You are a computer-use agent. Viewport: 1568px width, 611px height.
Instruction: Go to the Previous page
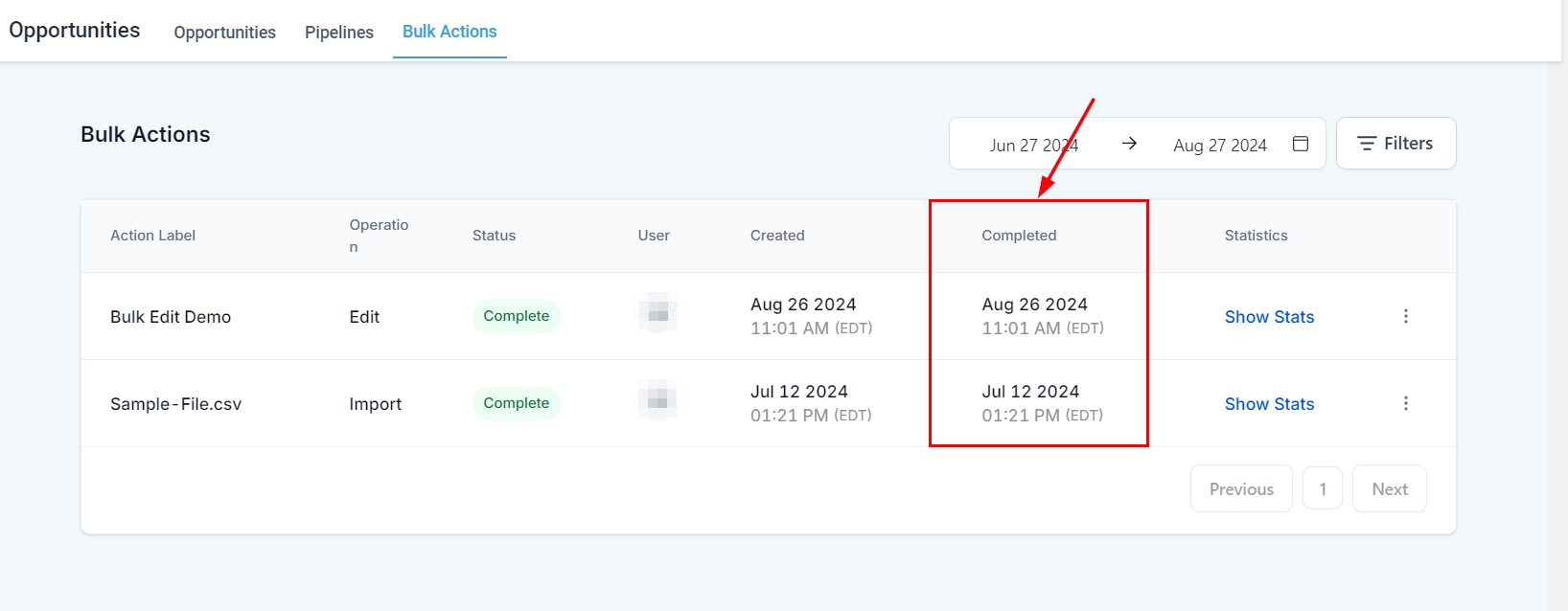tap(1241, 489)
